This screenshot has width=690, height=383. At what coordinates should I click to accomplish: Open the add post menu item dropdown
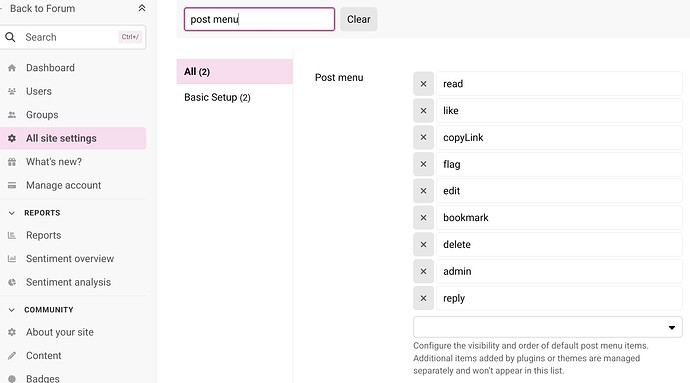pyautogui.click(x=547, y=327)
